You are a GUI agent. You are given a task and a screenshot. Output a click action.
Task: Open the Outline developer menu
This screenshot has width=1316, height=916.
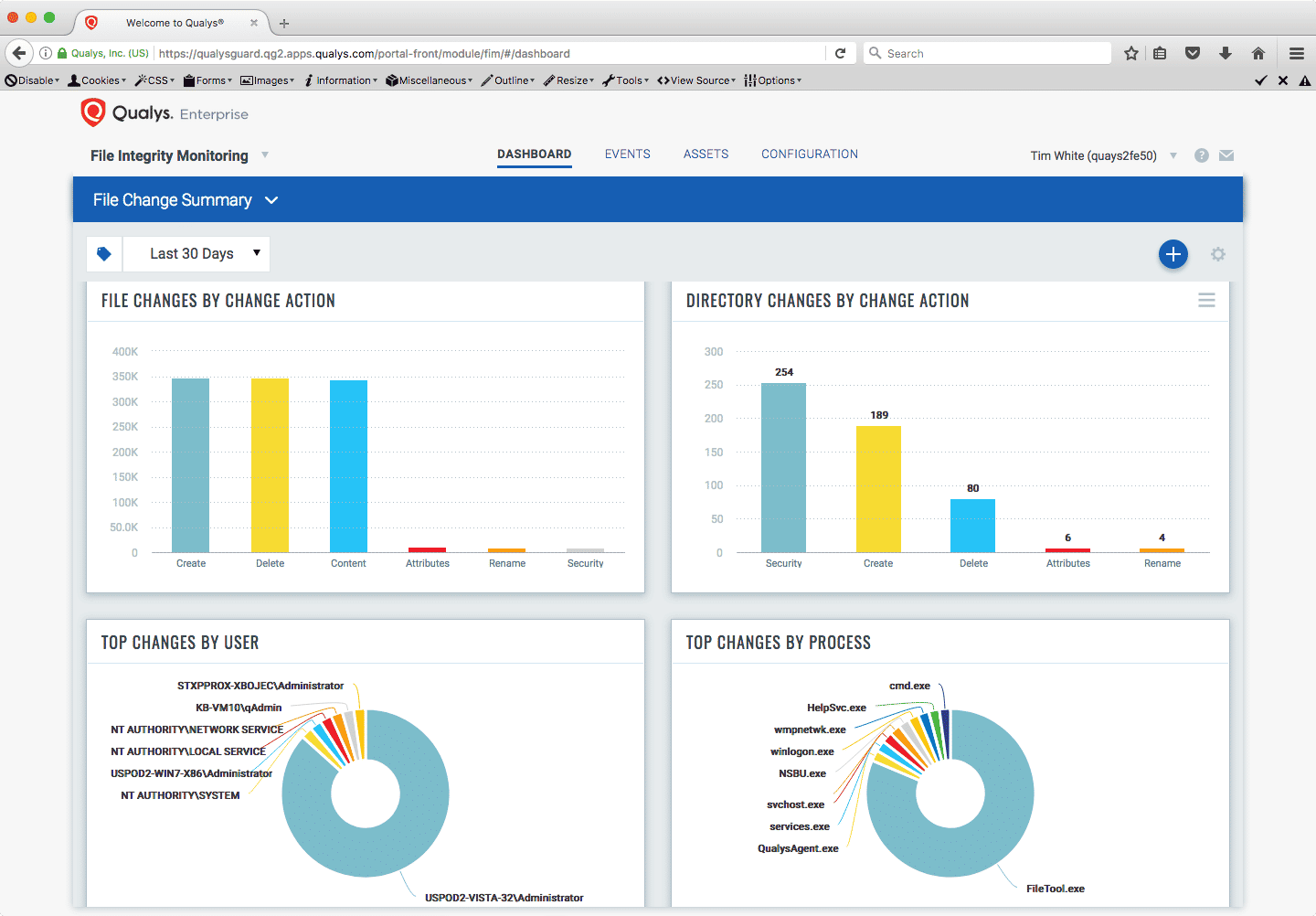point(508,80)
